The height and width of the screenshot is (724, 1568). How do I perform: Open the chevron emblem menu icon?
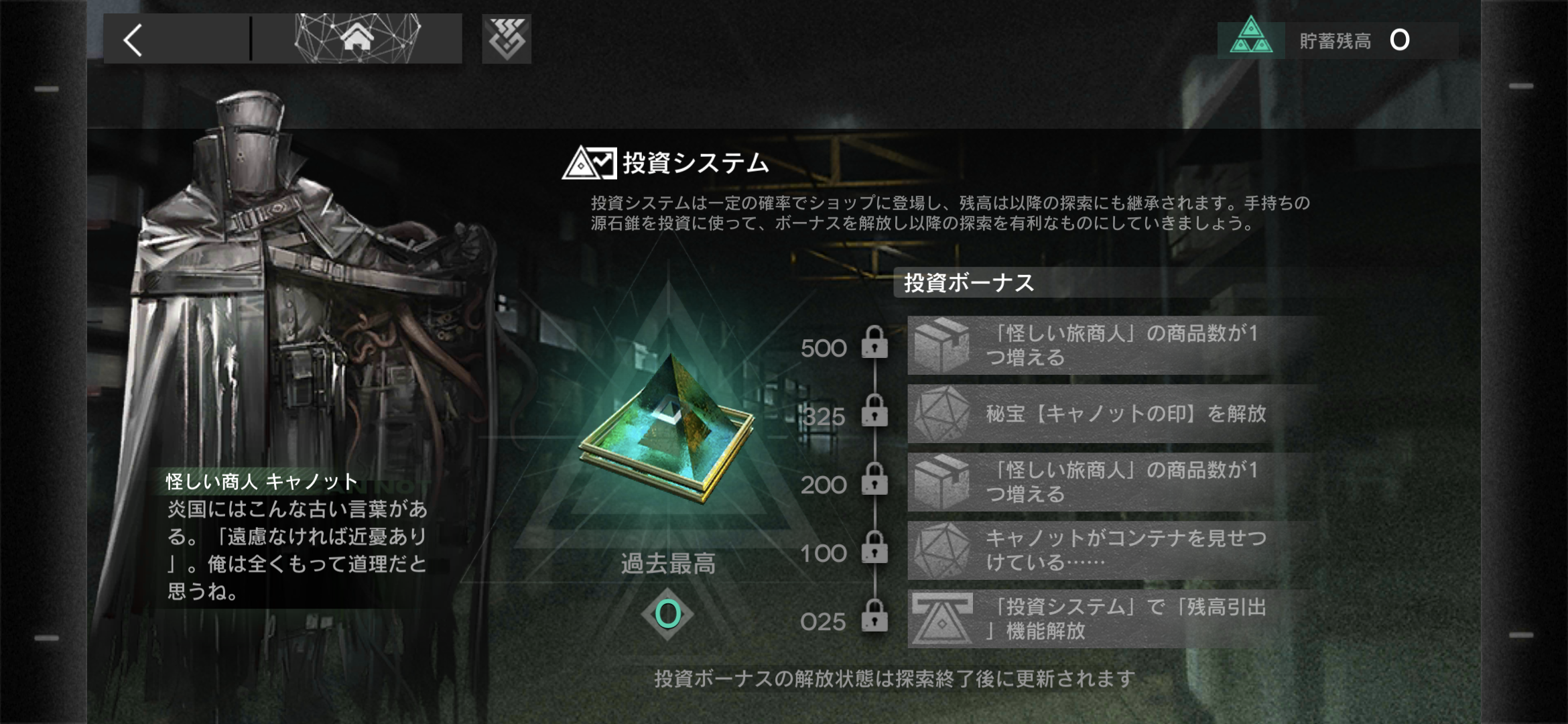pyautogui.click(x=507, y=39)
